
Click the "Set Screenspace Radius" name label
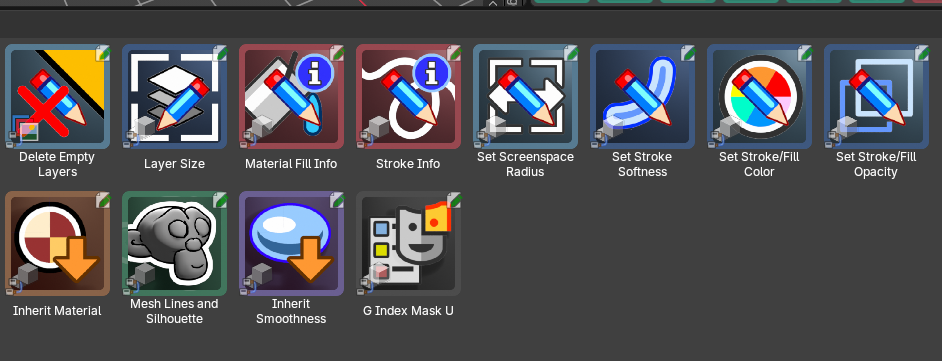pos(525,164)
